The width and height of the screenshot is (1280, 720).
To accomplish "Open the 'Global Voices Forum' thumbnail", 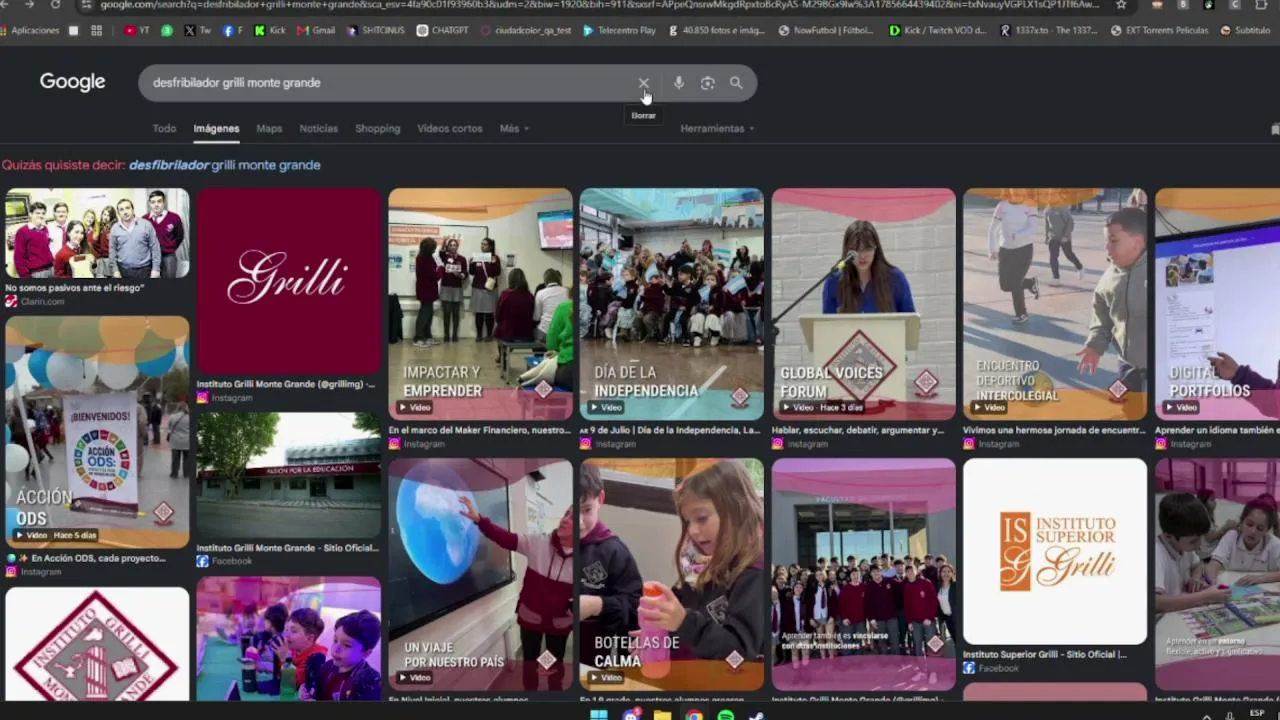I will [x=864, y=304].
